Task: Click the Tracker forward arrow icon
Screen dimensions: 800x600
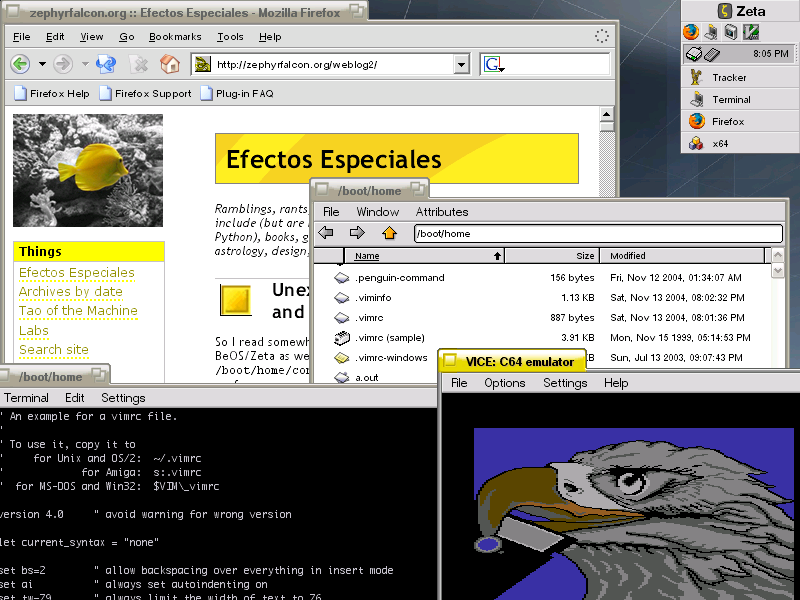Action: (357, 233)
